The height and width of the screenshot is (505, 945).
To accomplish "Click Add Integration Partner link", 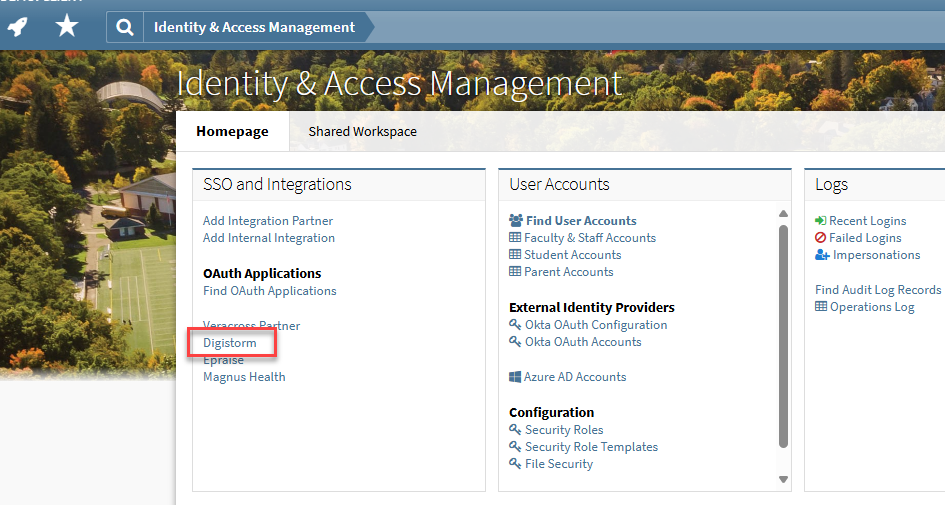I will pyautogui.click(x=268, y=221).
